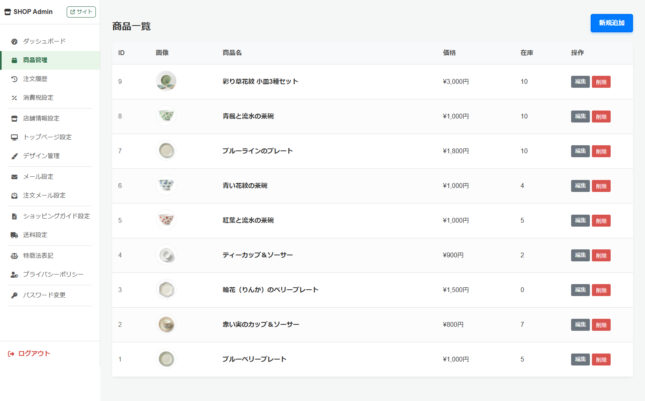This screenshot has height=401, width=645.
Task: Select the 商品管理 bag icon in sidebar
Action: pyautogui.click(x=14, y=60)
